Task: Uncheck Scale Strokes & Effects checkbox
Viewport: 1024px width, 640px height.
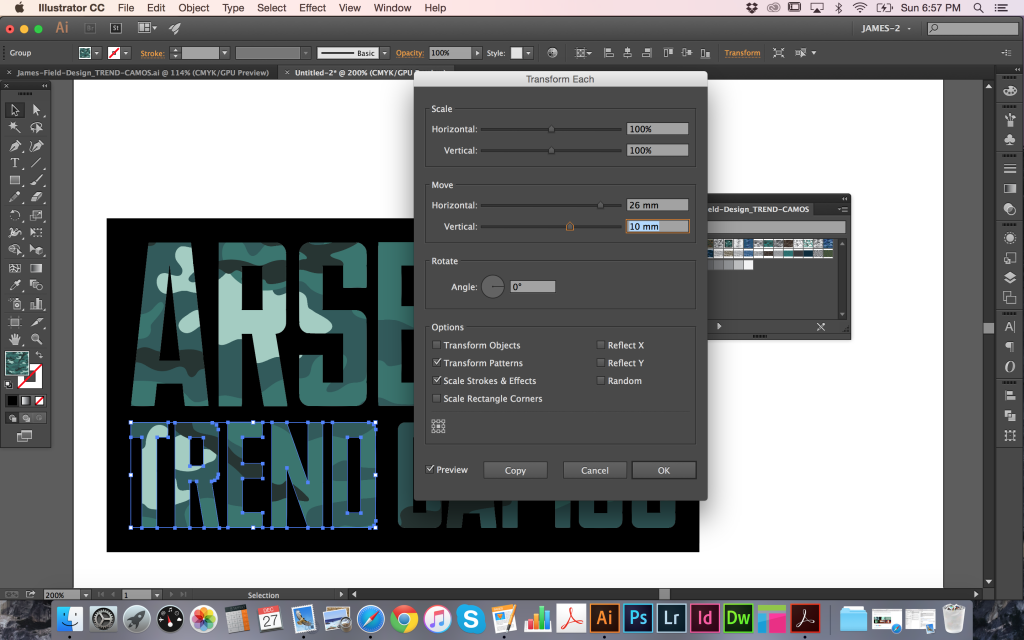Action: (436, 380)
